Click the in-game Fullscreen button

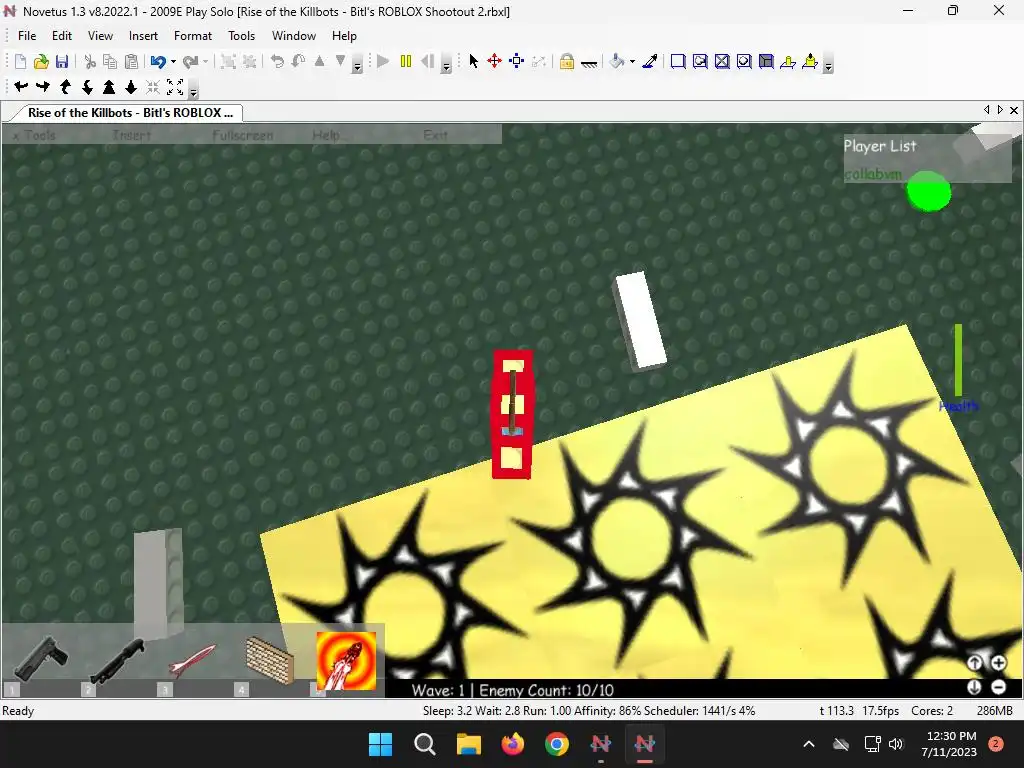click(x=242, y=135)
